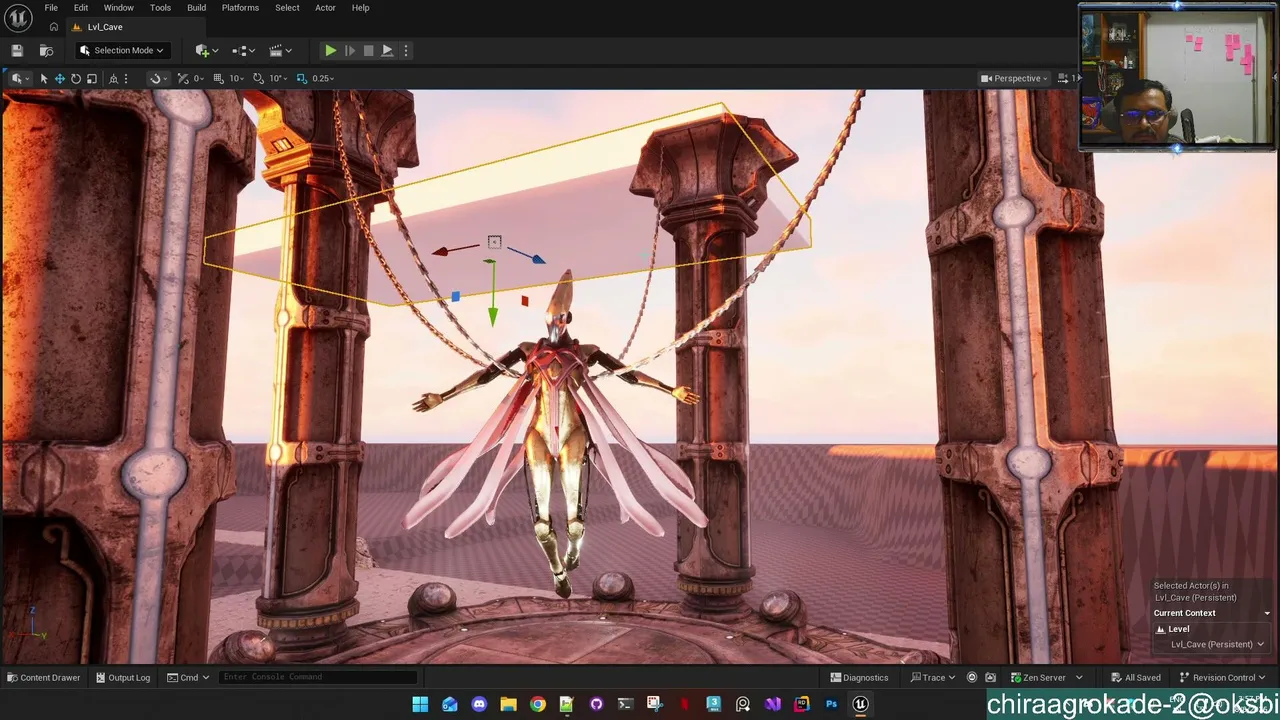1280x720 pixels.
Task: Click the Stop simulation button
Action: (368, 50)
